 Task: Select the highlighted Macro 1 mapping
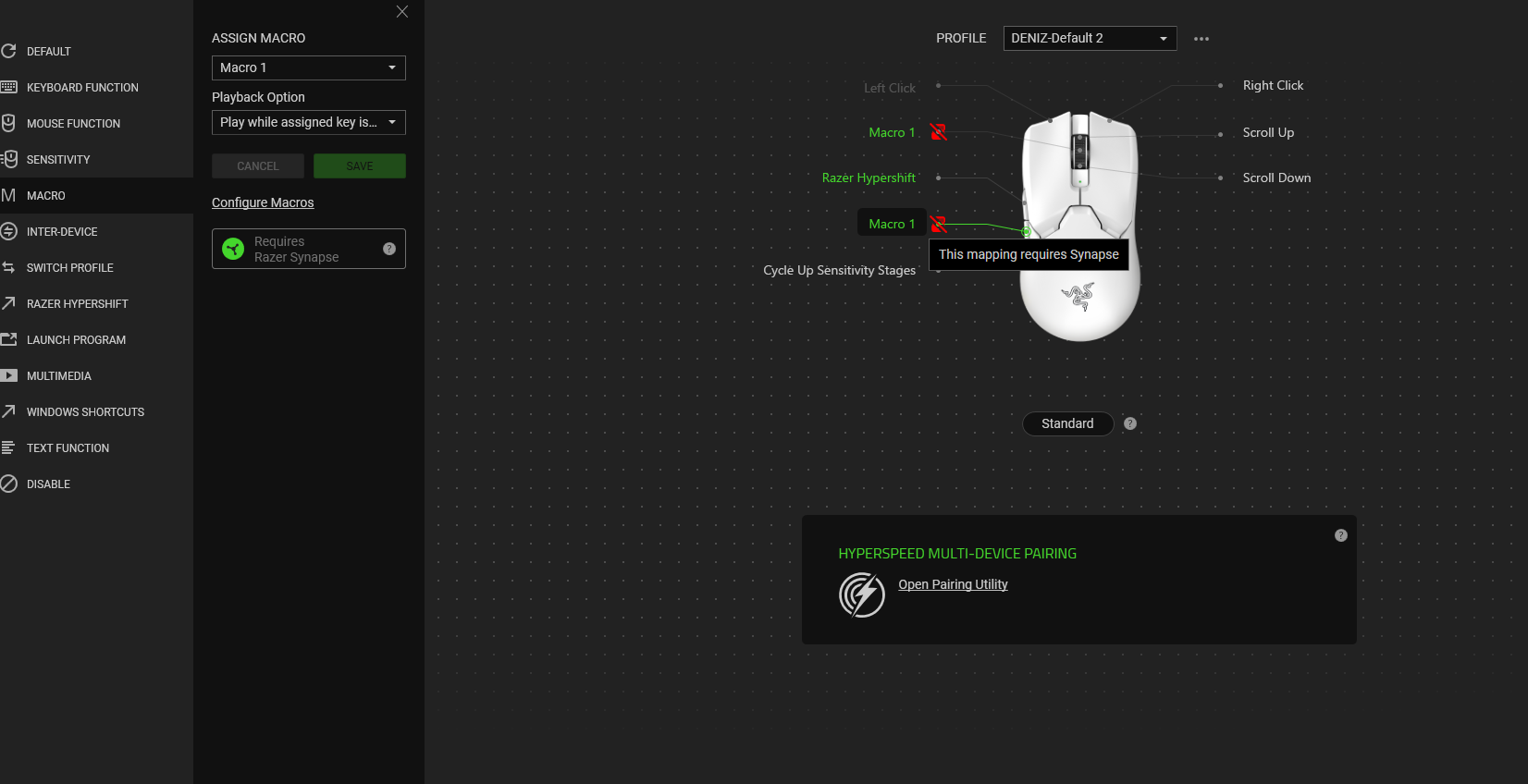pos(892,224)
